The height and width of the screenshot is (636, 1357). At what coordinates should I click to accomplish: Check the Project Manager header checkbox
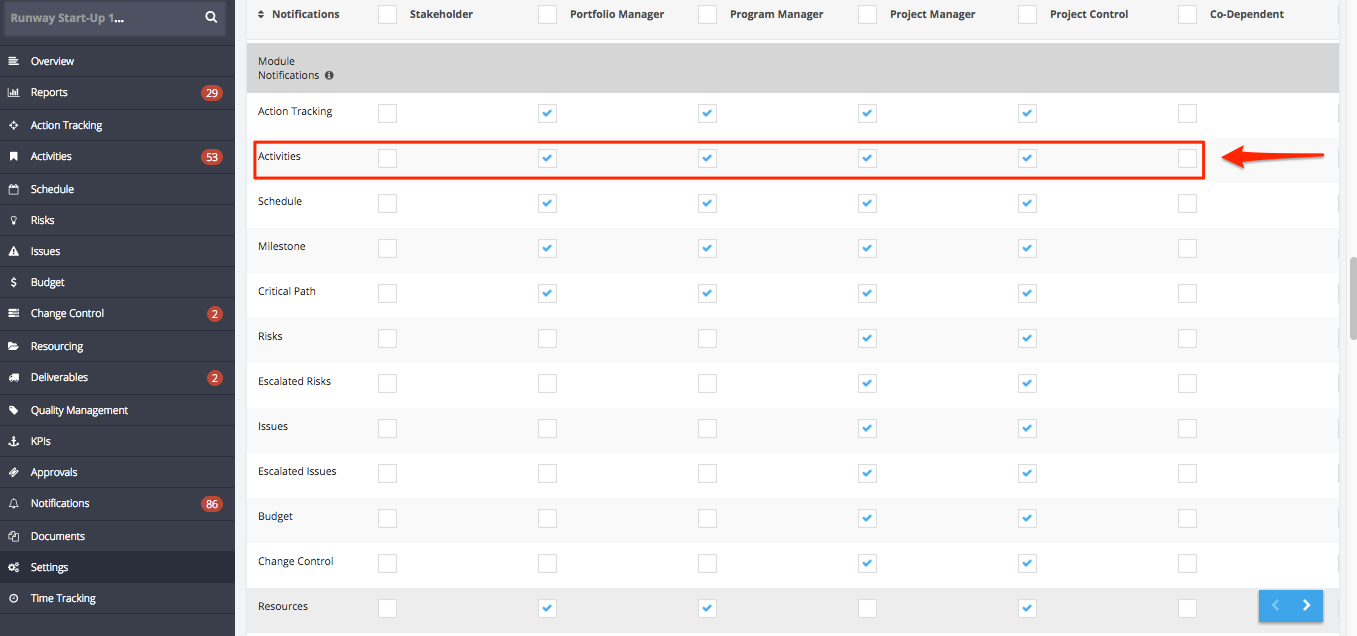click(x=867, y=14)
